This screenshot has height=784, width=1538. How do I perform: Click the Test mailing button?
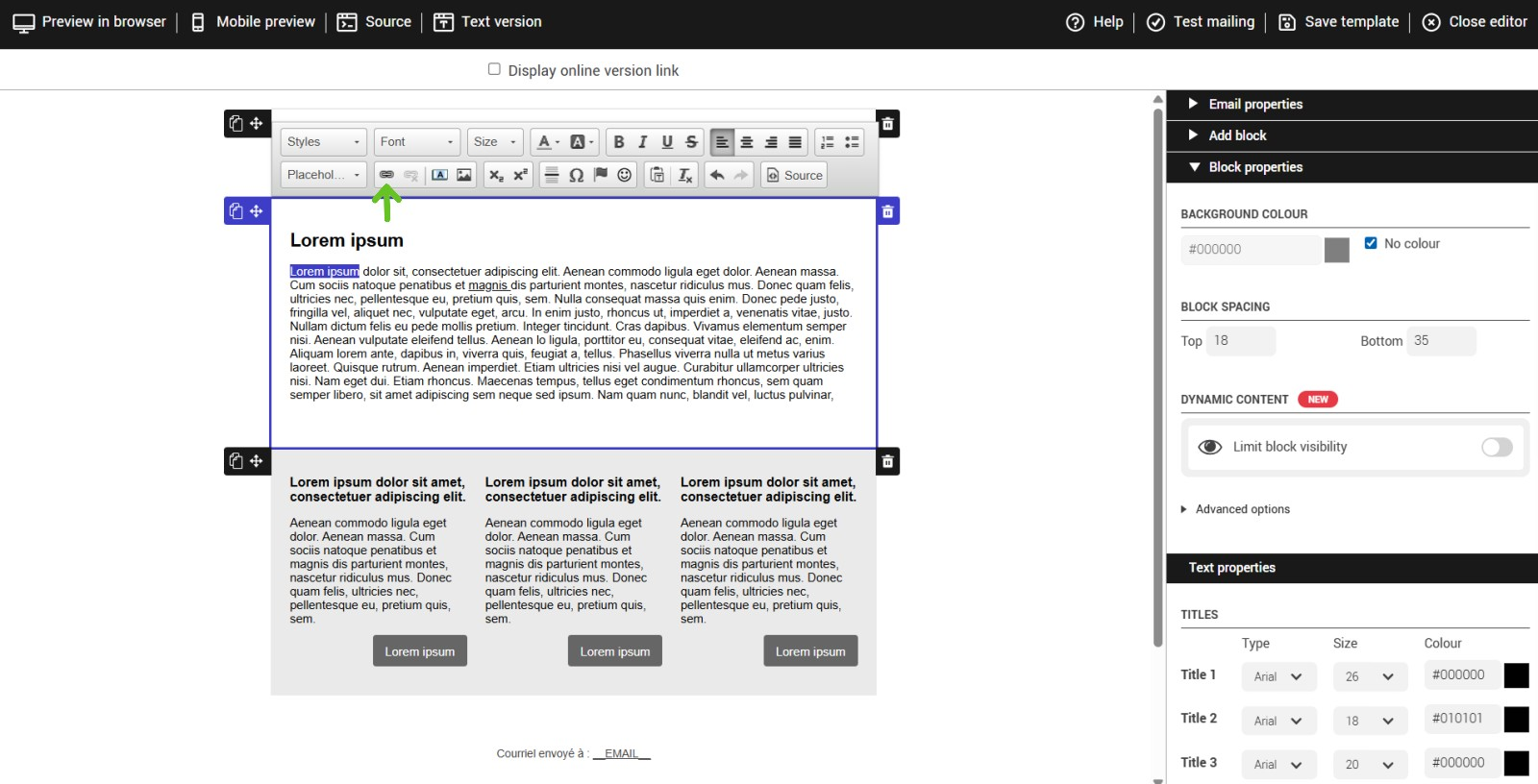(x=1201, y=22)
